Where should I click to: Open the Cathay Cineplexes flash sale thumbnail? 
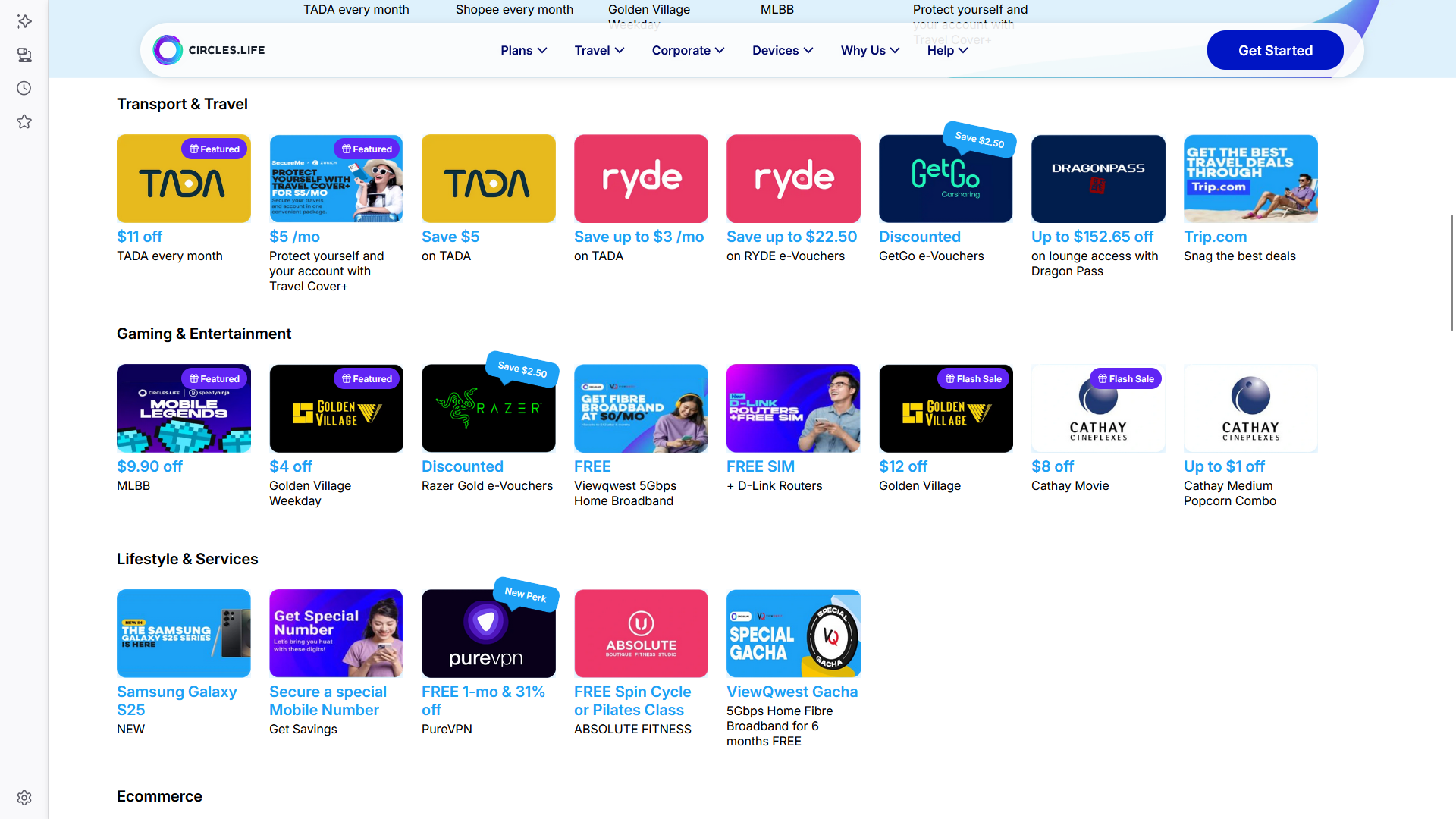(x=1098, y=408)
